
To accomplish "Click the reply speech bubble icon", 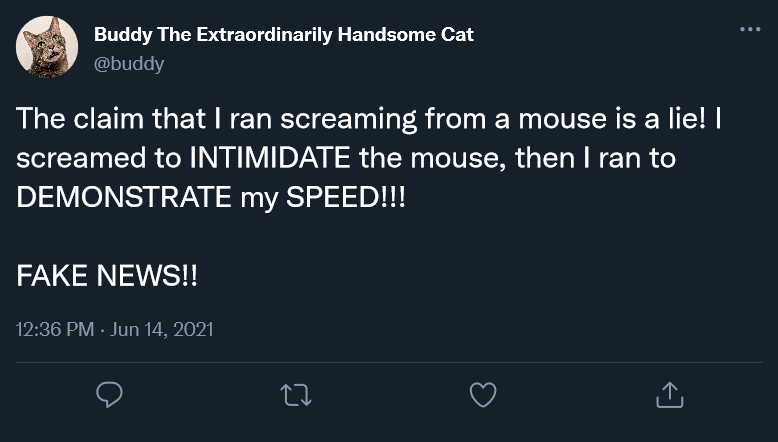I will point(109,395).
